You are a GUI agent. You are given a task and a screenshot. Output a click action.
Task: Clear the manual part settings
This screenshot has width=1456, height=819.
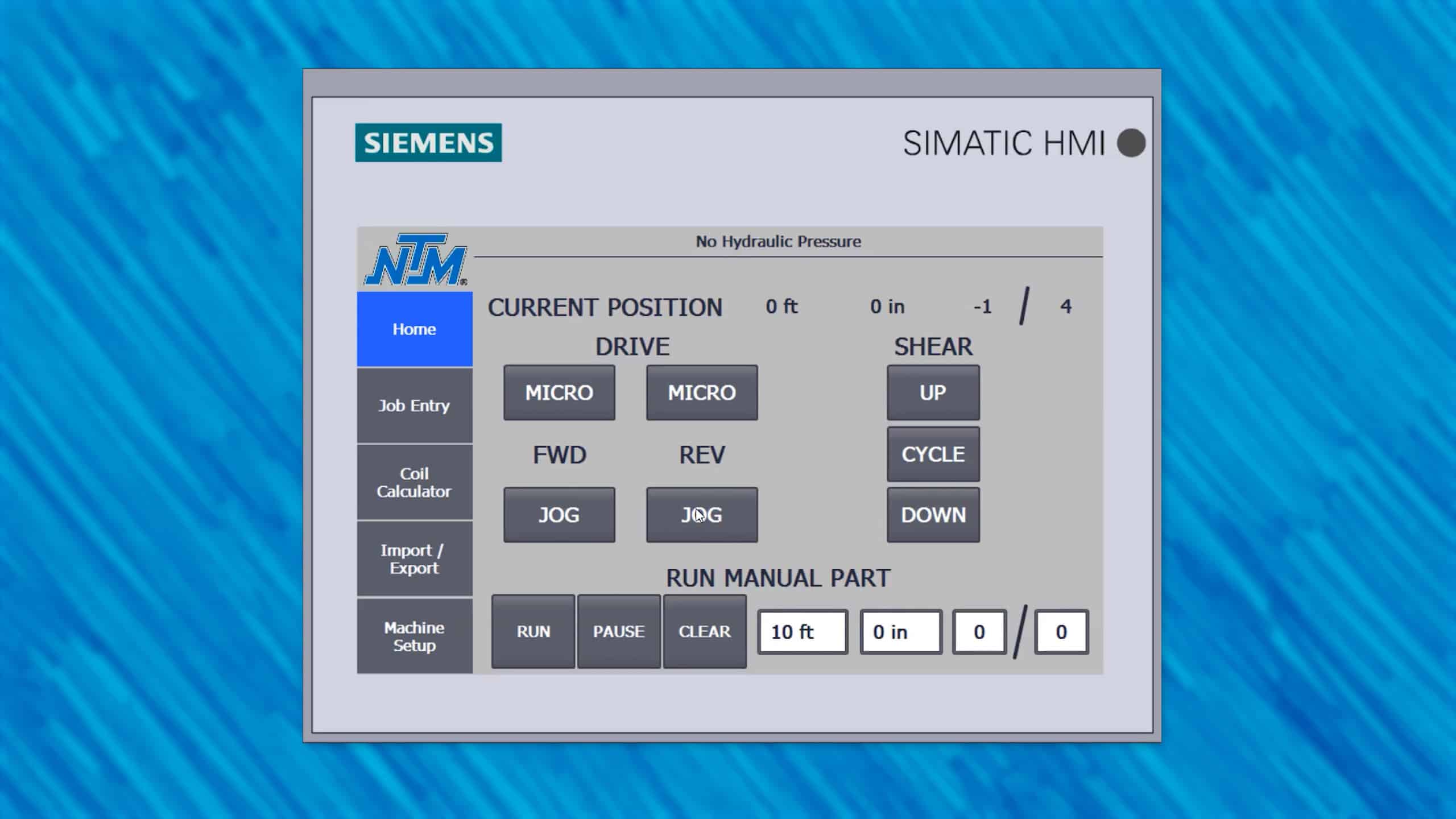[x=705, y=631]
